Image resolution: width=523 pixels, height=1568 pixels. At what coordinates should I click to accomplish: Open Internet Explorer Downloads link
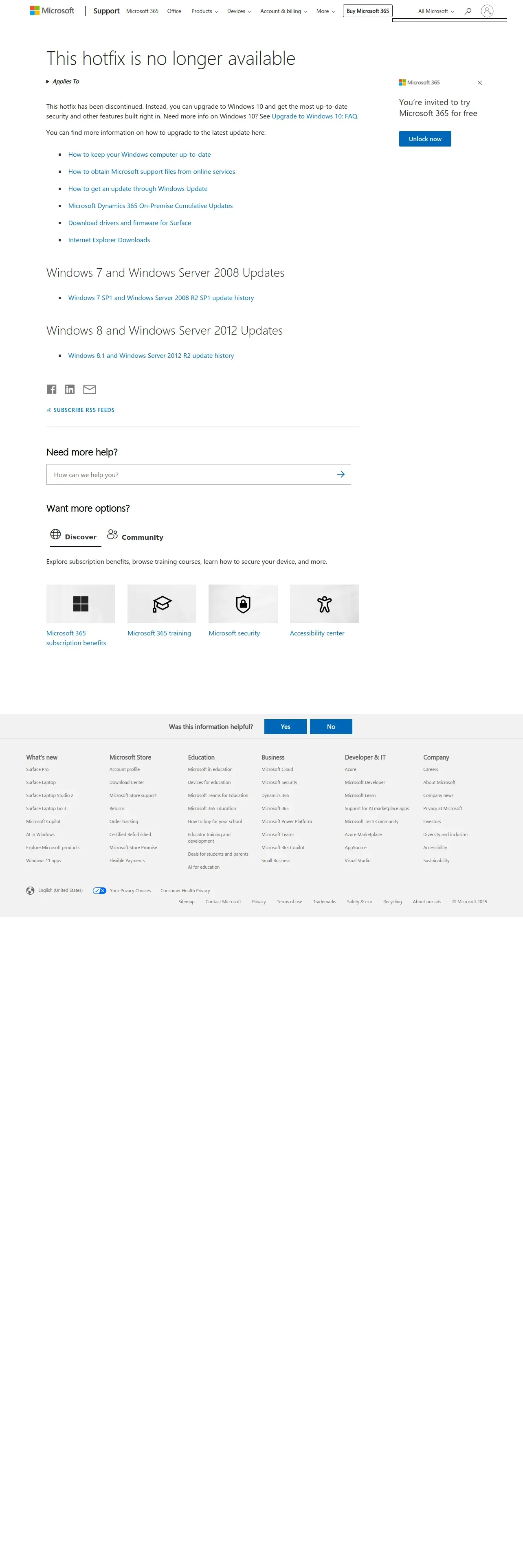[109, 240]
